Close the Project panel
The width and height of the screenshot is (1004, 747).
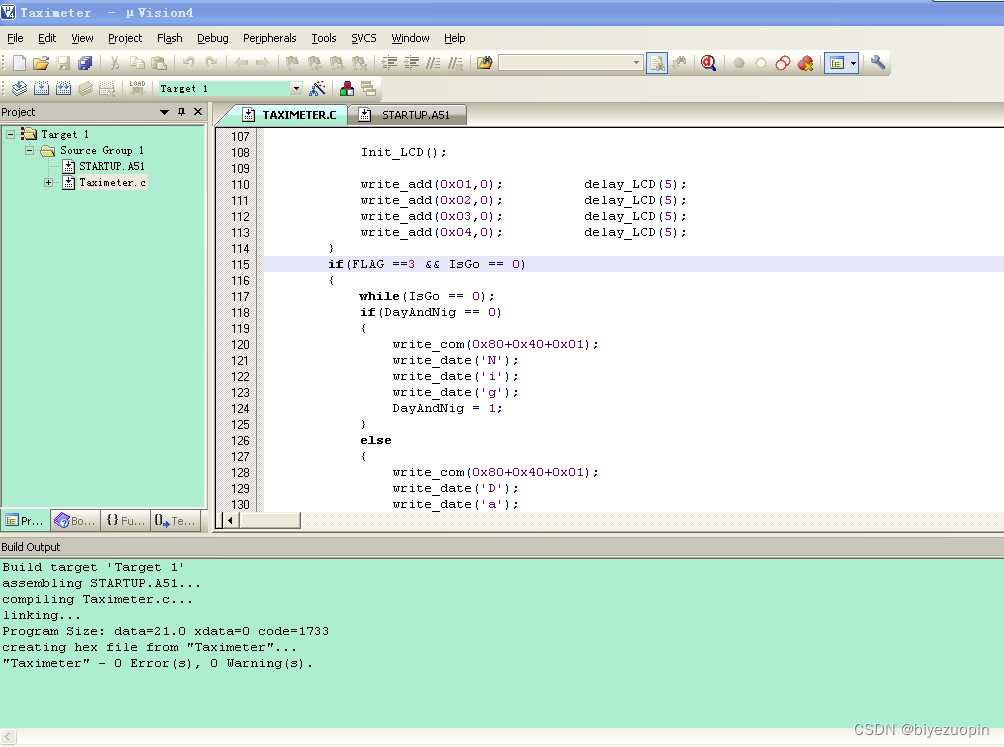[x=198, y=112]
